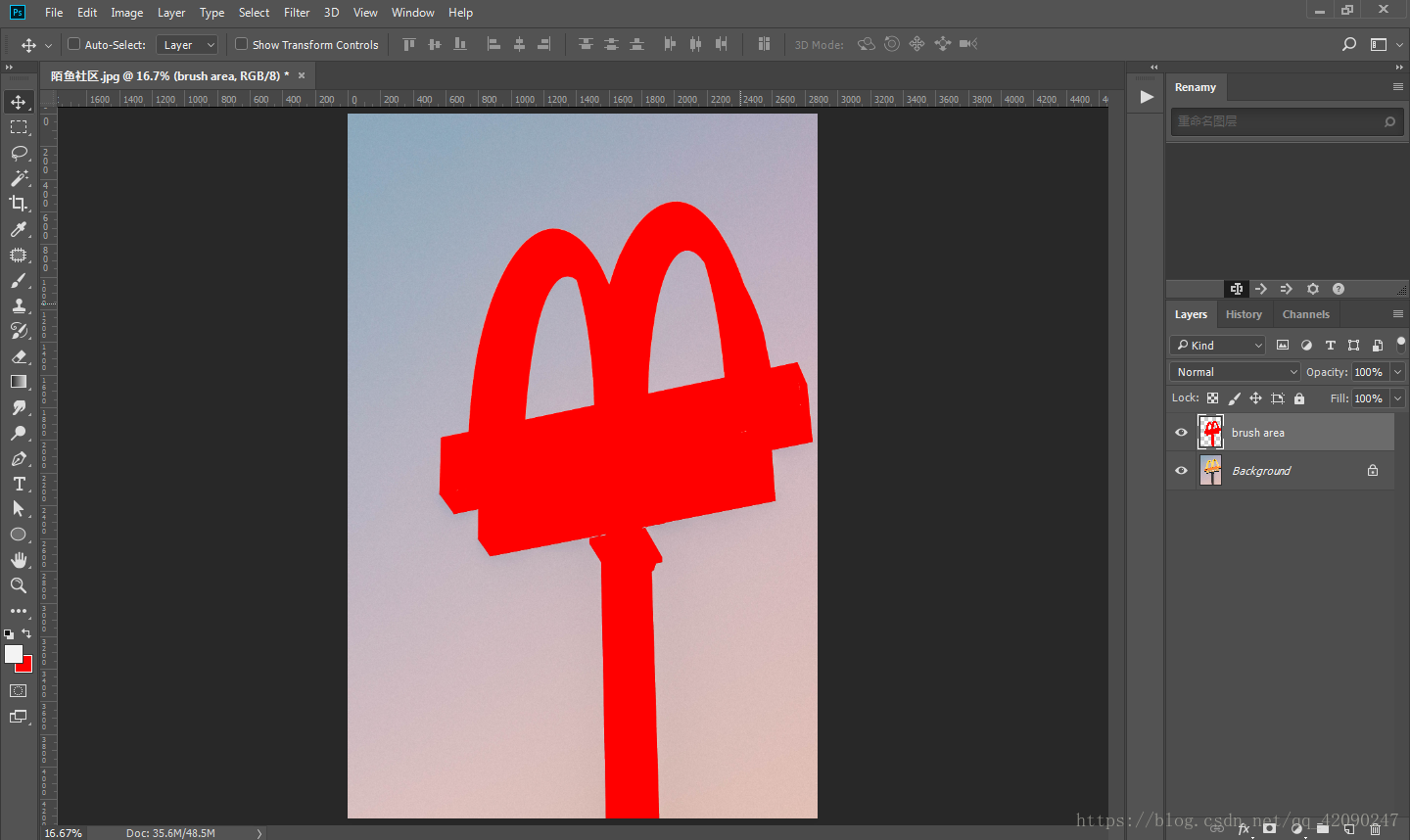This screenshot has width=1410, height=840.
Task: Switch to the History tab
Action: 1244,314
